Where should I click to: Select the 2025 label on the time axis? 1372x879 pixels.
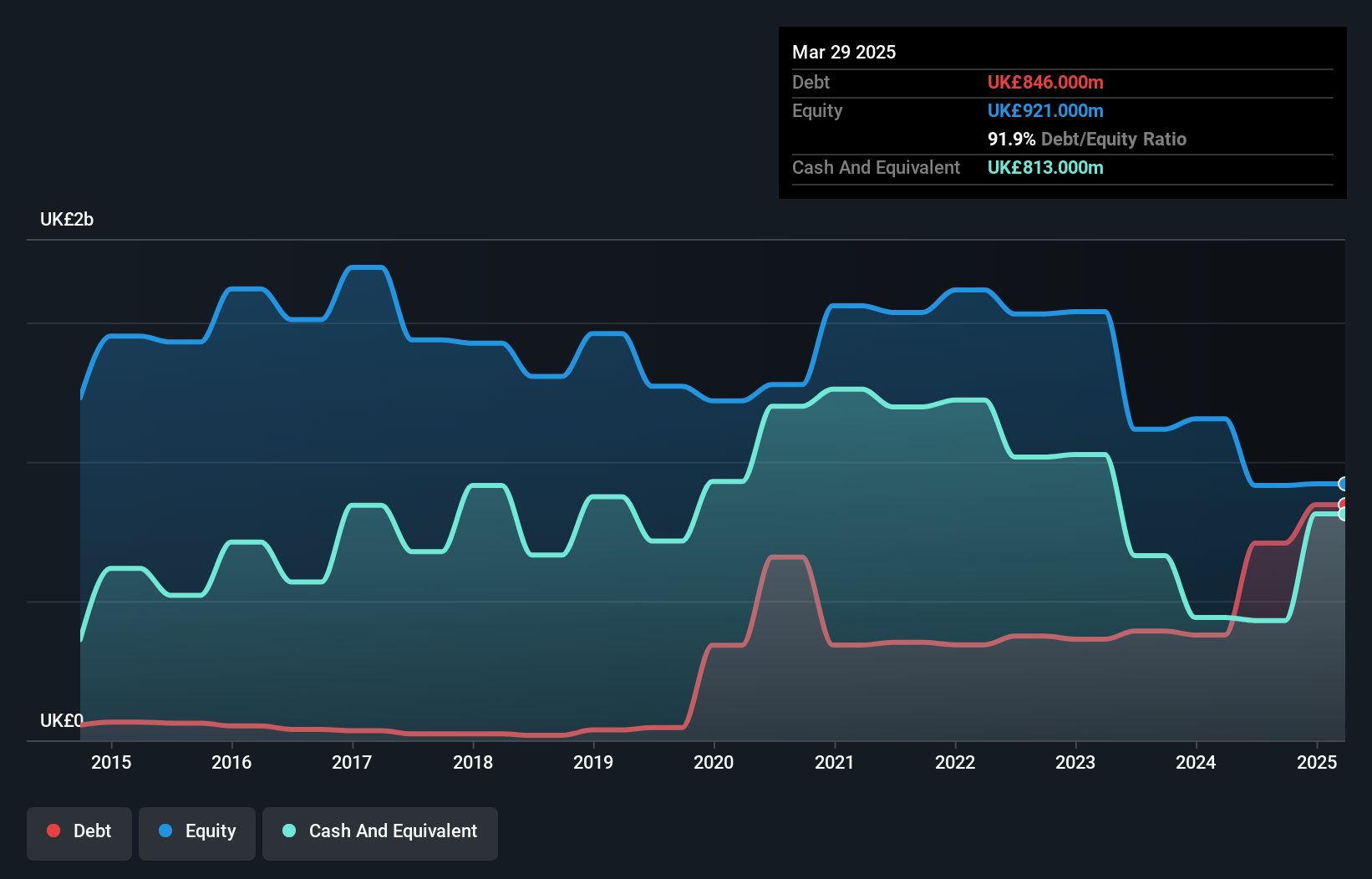tap(1318, 762)
